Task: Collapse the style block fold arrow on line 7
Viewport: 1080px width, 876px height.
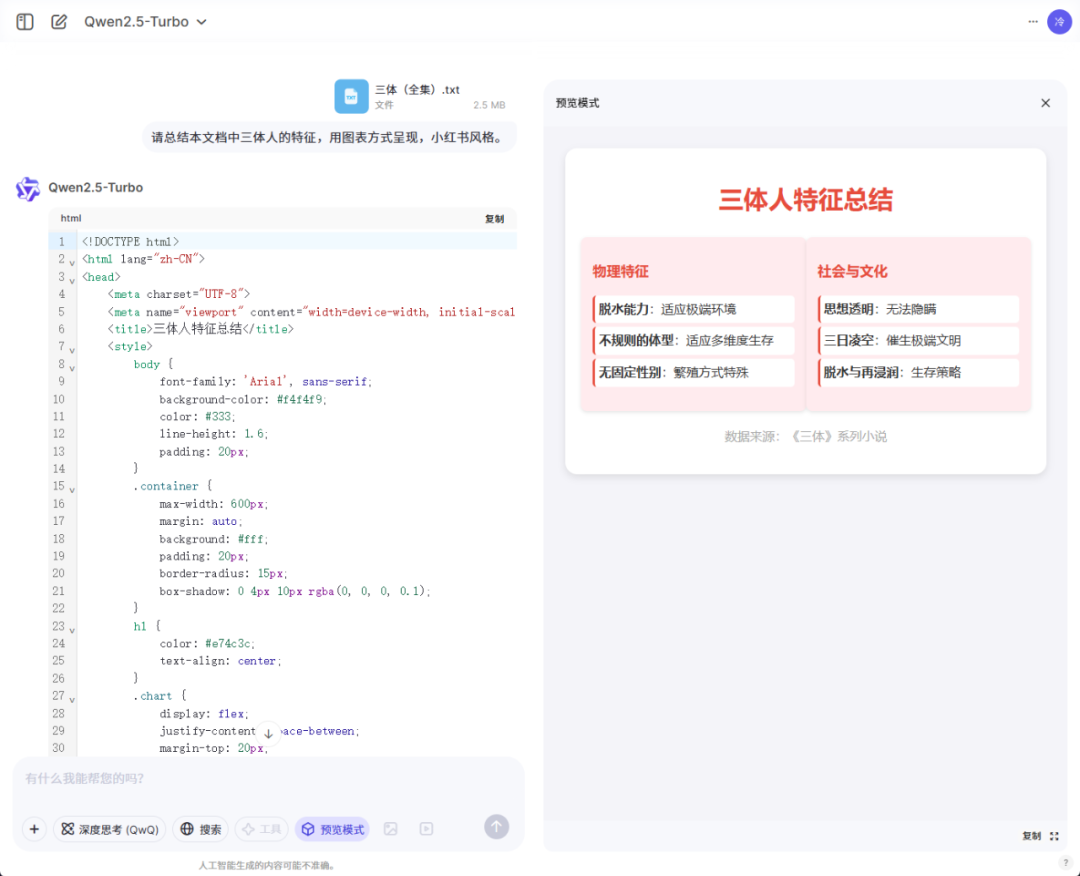Action: [71, 346]
